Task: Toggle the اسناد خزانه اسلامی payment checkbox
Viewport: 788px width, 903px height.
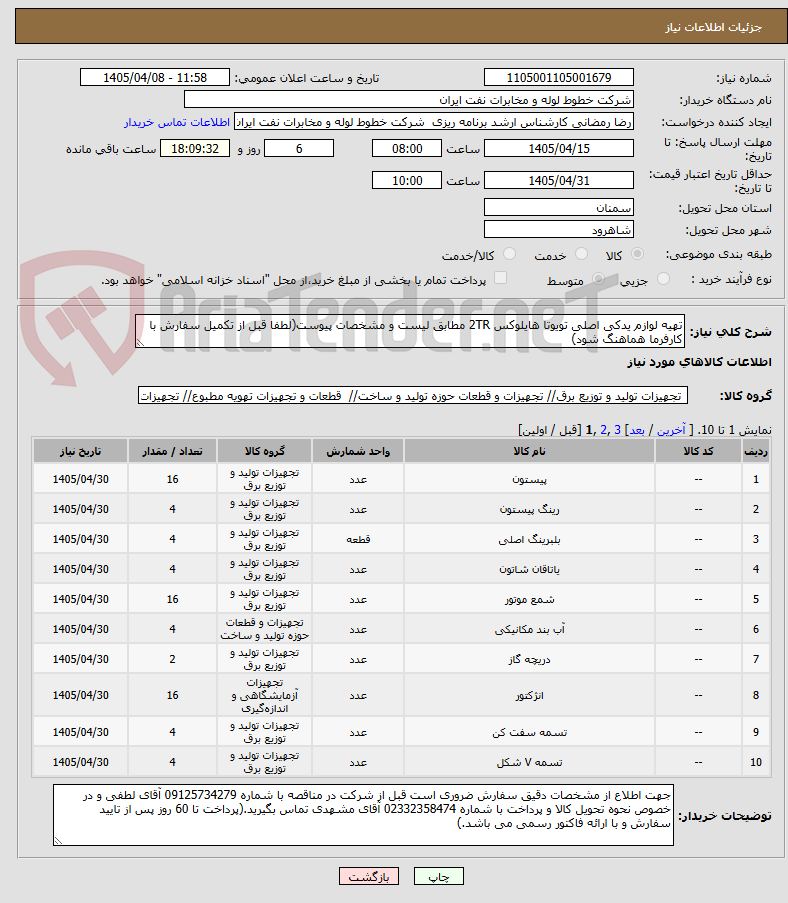Action: 501,278
